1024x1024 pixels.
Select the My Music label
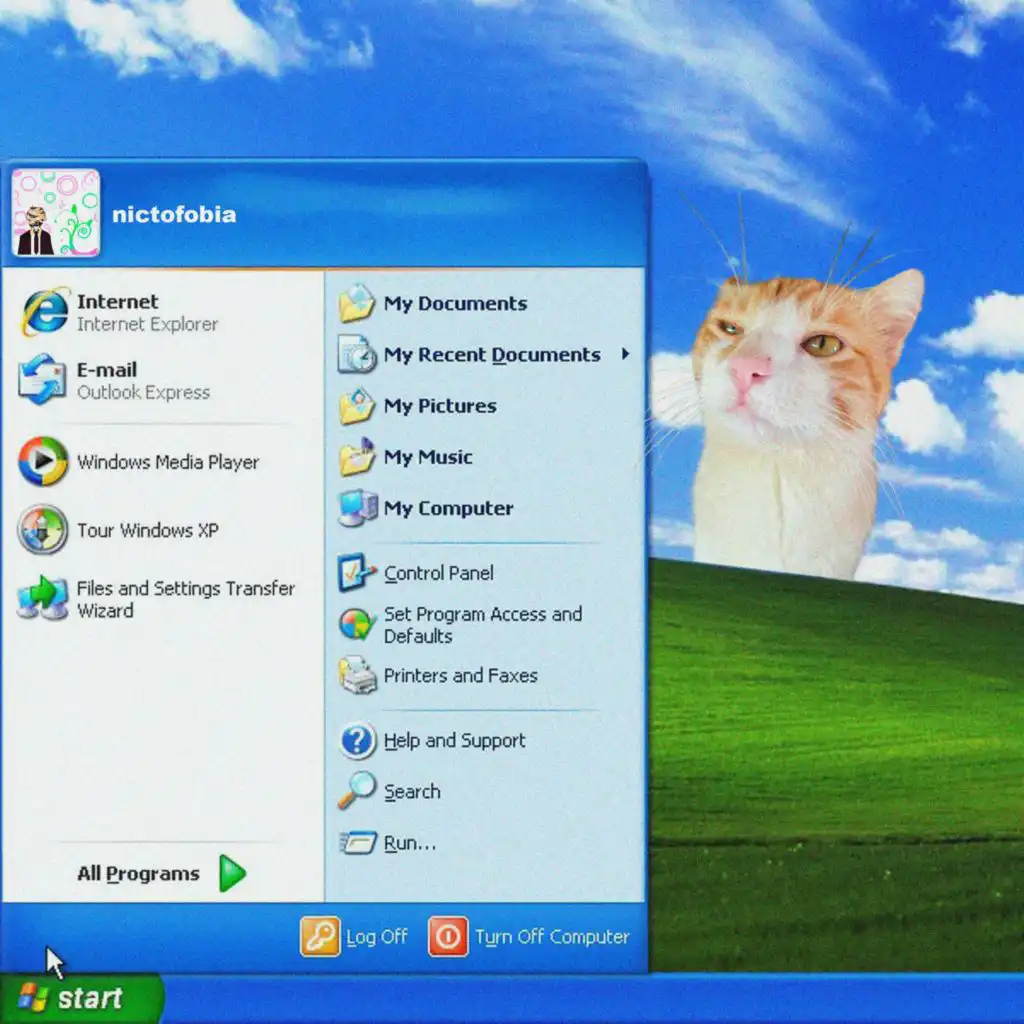point(428,457)
